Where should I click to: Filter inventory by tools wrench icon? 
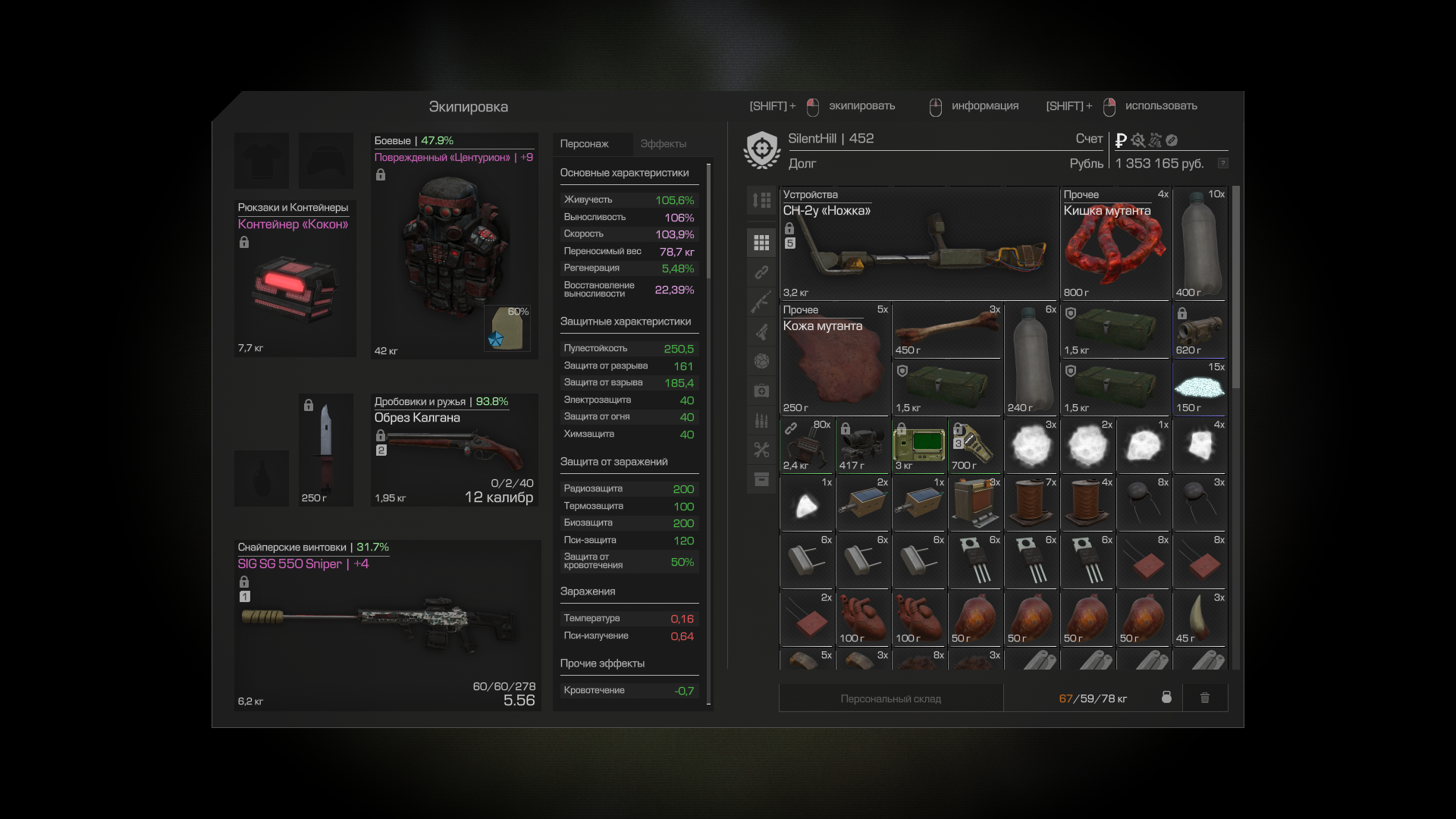761,450
